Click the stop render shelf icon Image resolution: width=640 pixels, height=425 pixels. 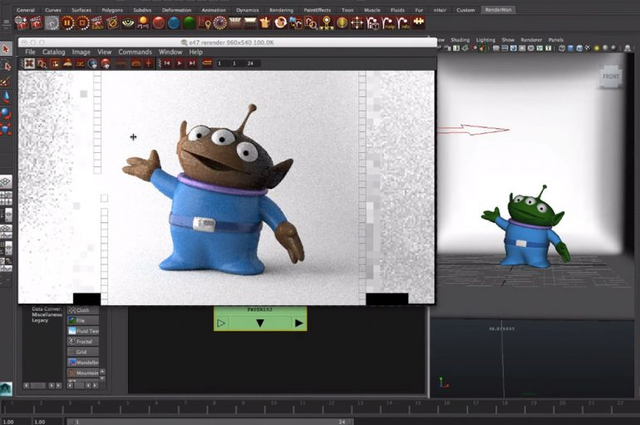82,23
